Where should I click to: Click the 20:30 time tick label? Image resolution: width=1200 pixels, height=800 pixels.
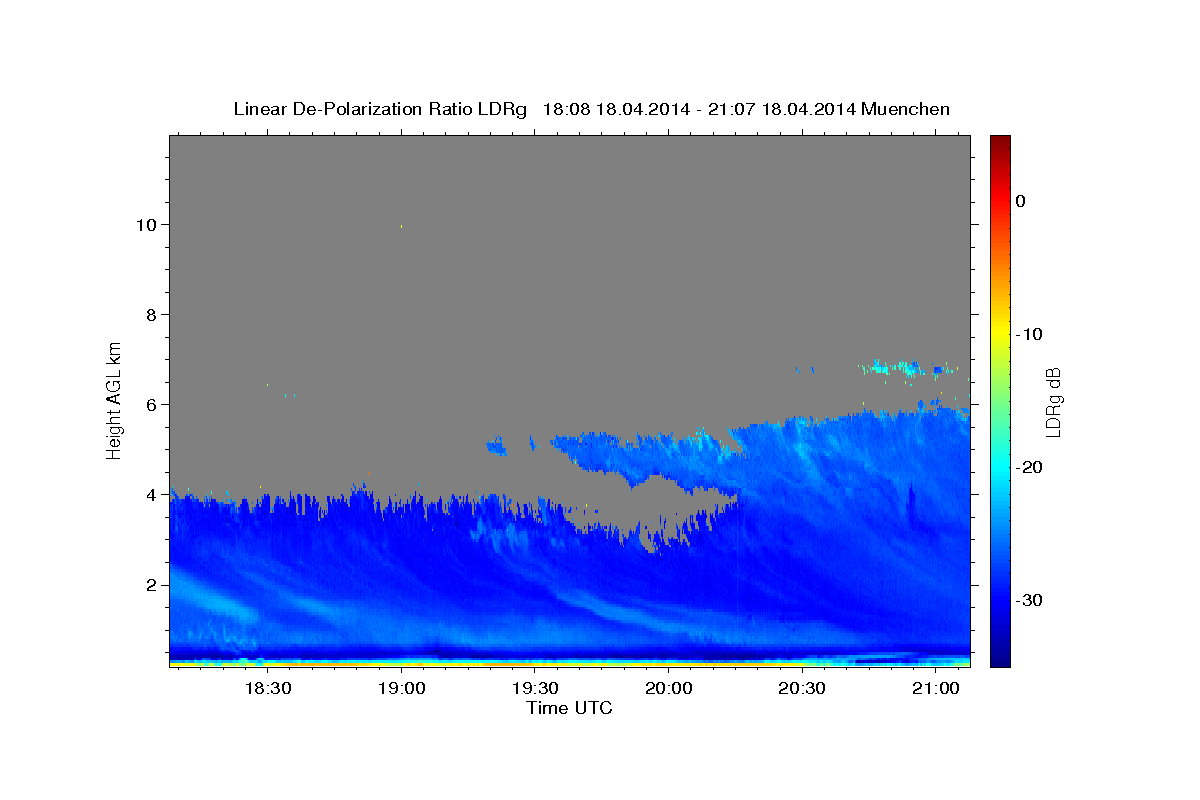click(802, 688)
